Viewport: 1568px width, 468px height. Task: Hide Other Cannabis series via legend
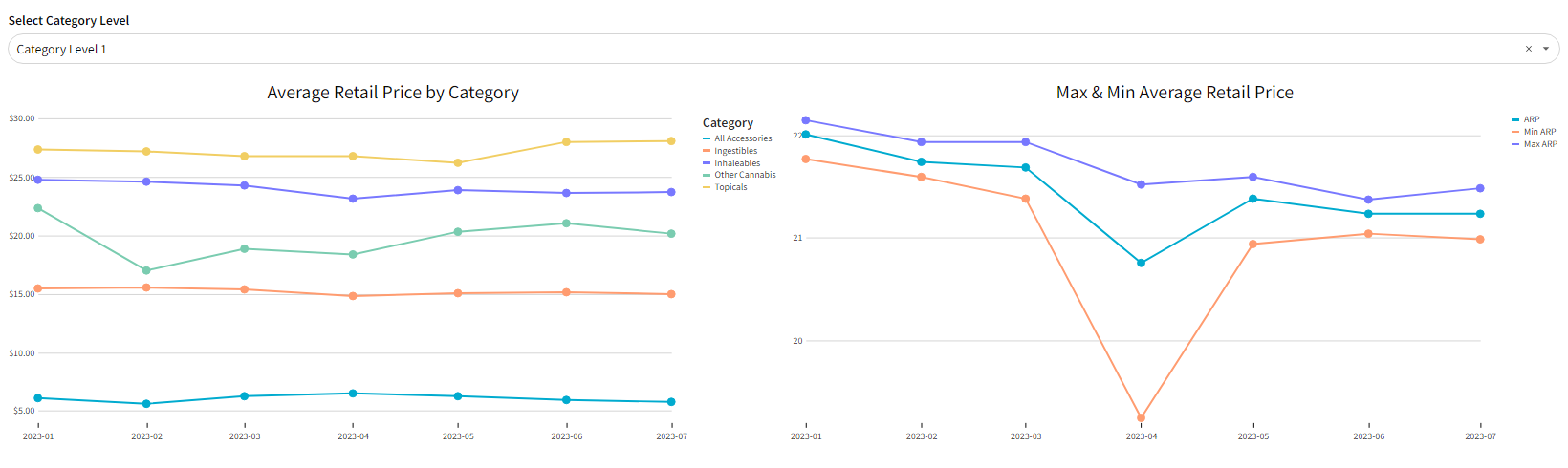point(745,175)
